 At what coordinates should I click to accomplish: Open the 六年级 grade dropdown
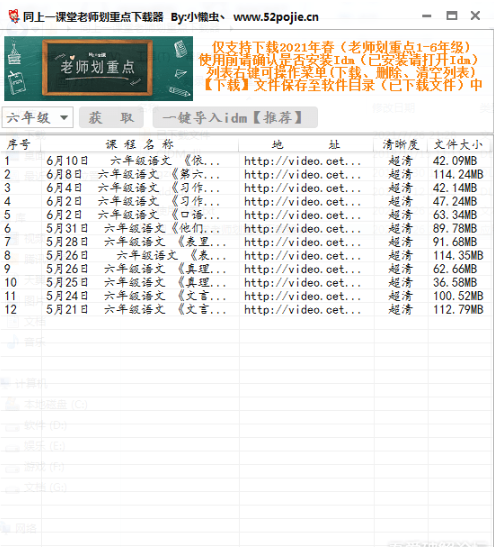[x=37, y=118]
